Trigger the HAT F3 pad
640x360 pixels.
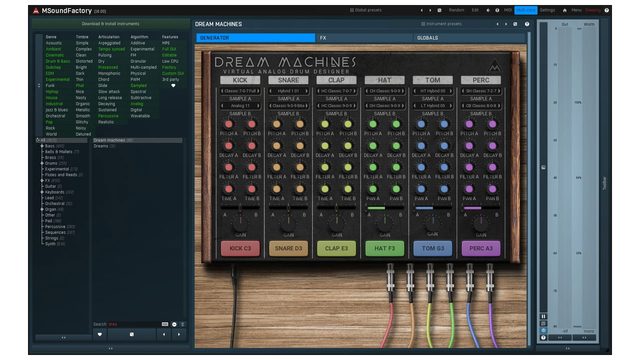click(x=384, y=248)
